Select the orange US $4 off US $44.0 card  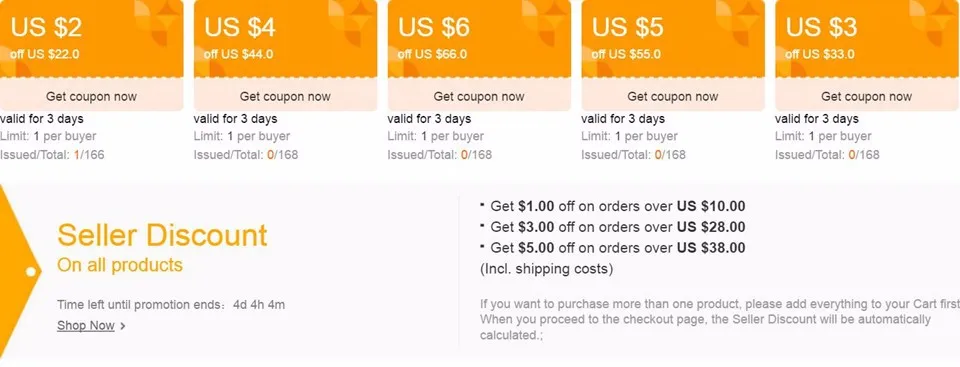coord(285,40)
